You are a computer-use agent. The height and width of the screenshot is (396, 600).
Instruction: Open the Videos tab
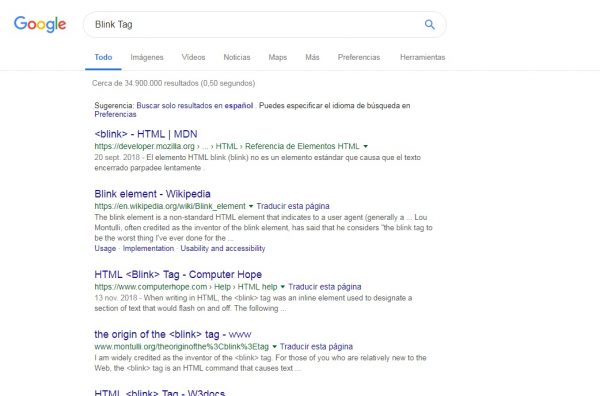(x=193, y=57)
